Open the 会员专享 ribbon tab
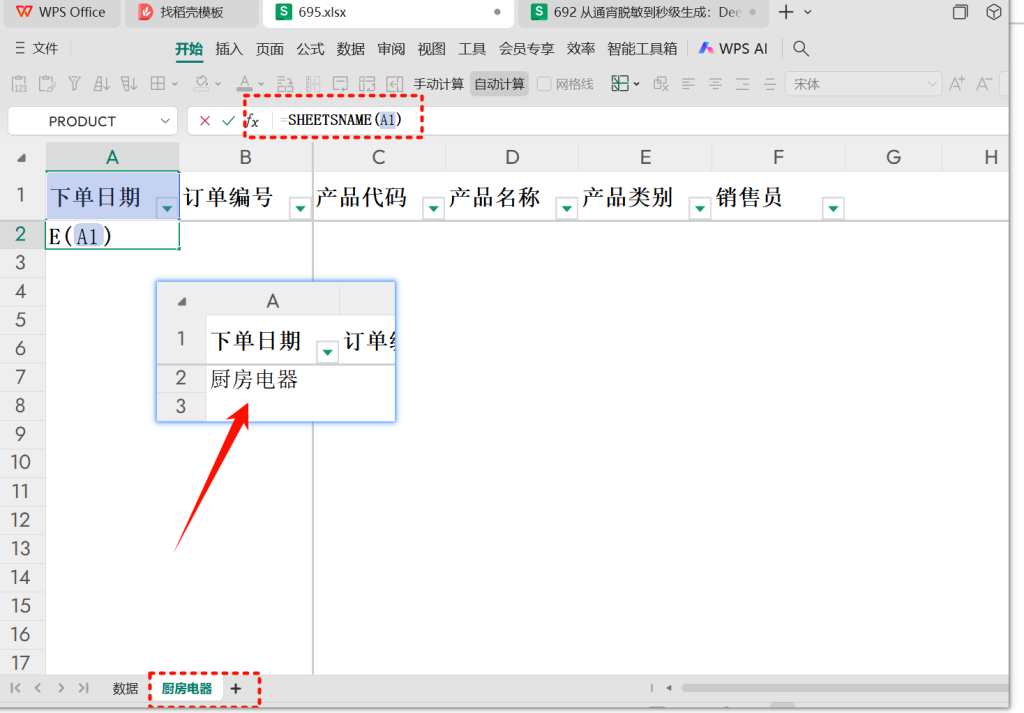Viewport: 1024px width, 713px height. (x=526, y=49)
